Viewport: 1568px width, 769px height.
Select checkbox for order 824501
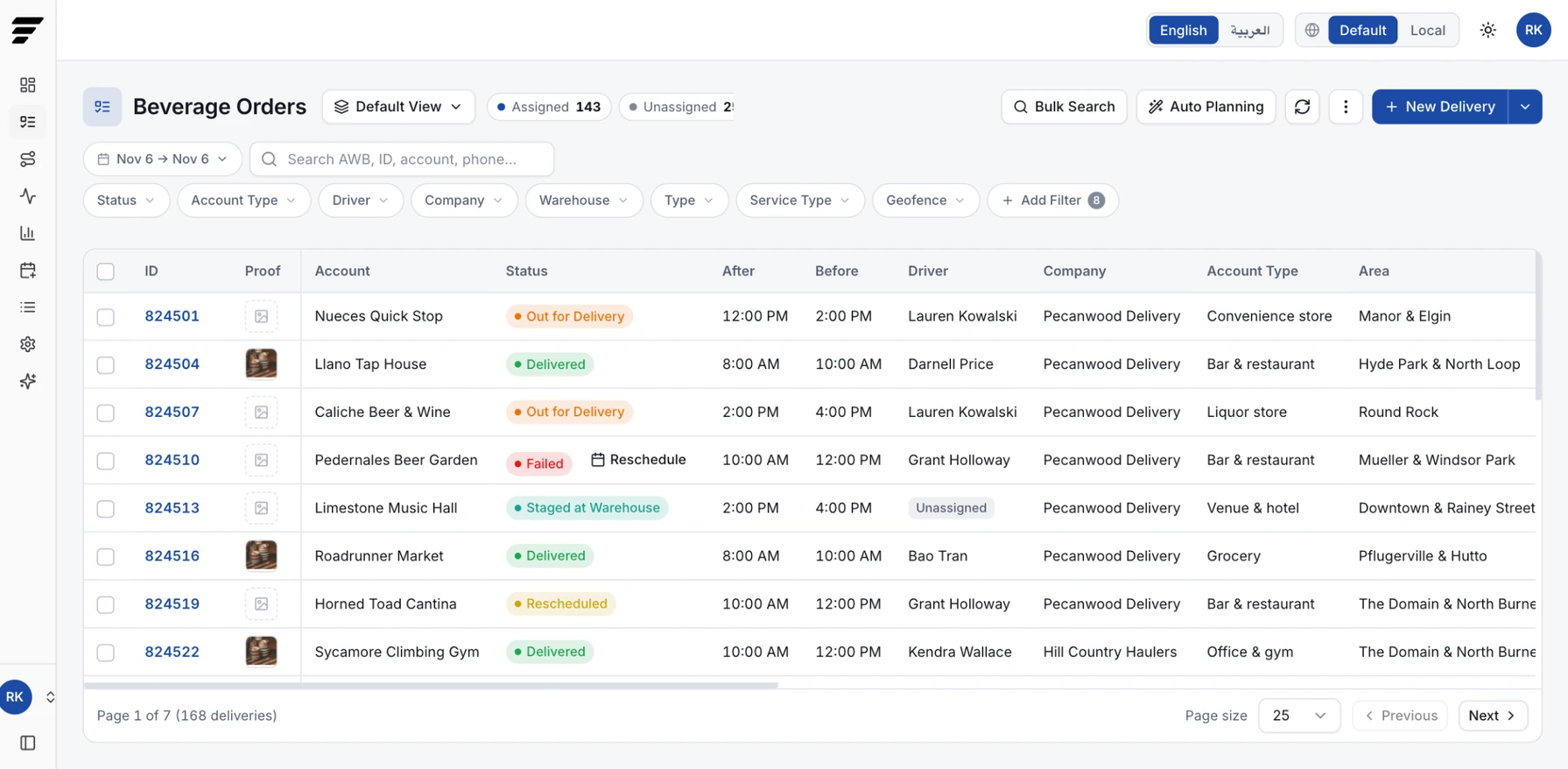(106, 317)
